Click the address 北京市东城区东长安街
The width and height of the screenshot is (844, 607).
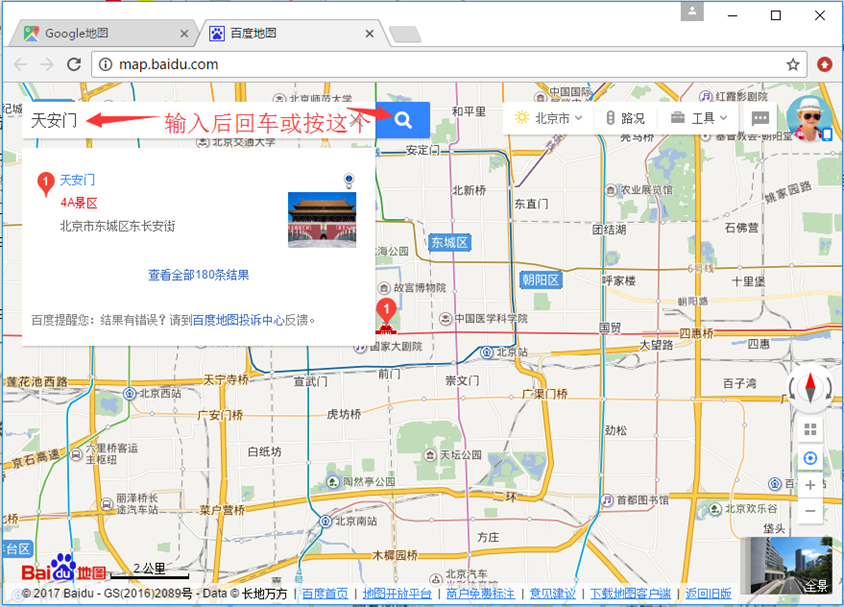117,226
